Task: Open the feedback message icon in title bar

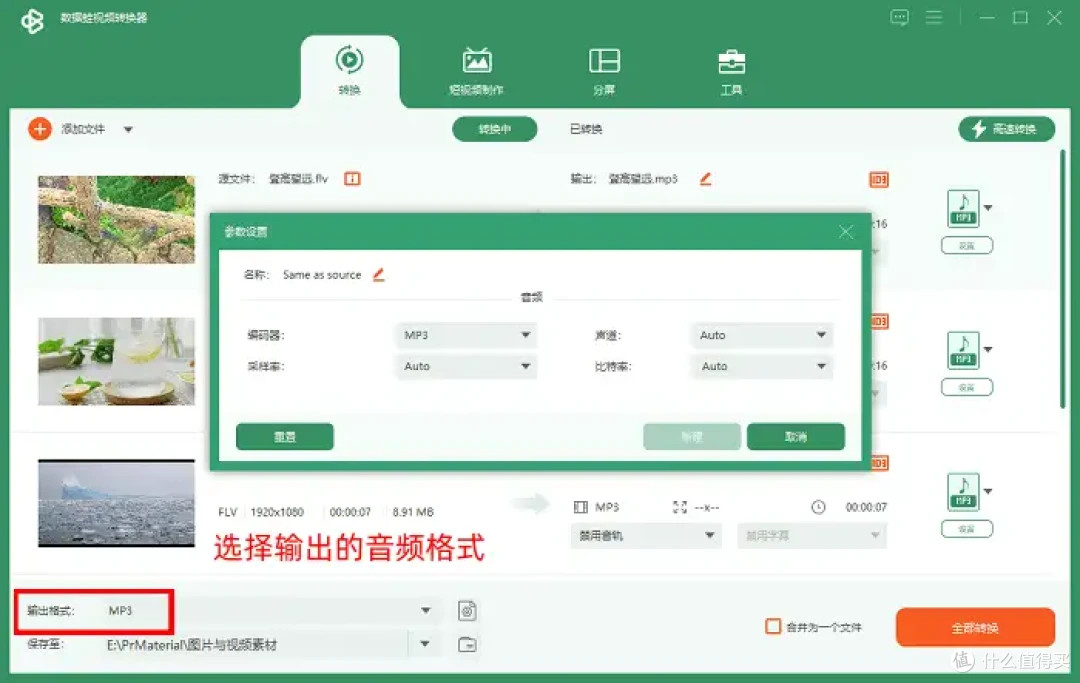Action: (x=900, y=17)
